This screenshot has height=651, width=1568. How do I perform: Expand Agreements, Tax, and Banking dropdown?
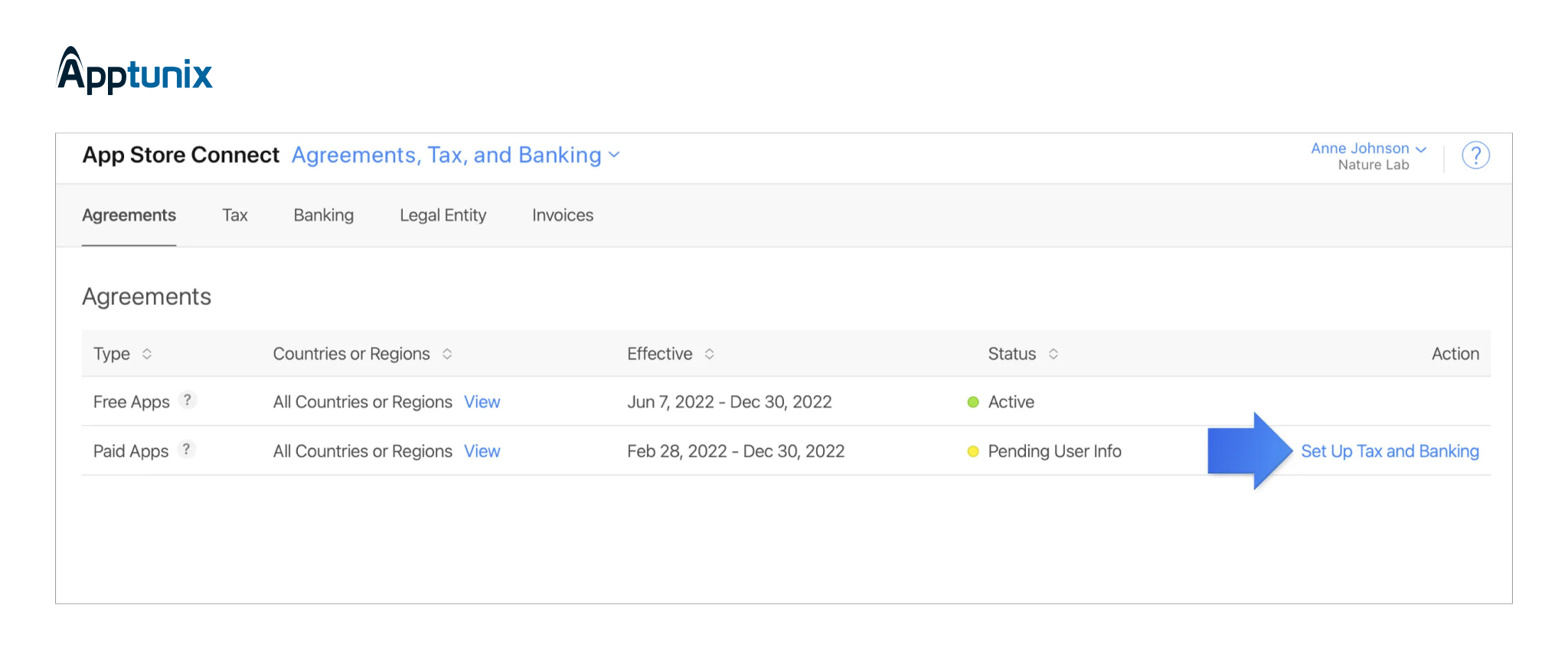(x=456, y=155)
